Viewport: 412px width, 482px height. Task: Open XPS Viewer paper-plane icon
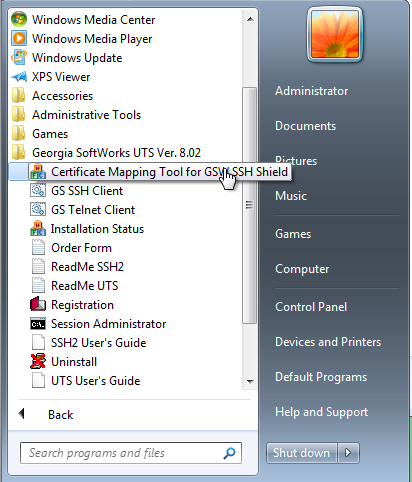coord(19,77)
